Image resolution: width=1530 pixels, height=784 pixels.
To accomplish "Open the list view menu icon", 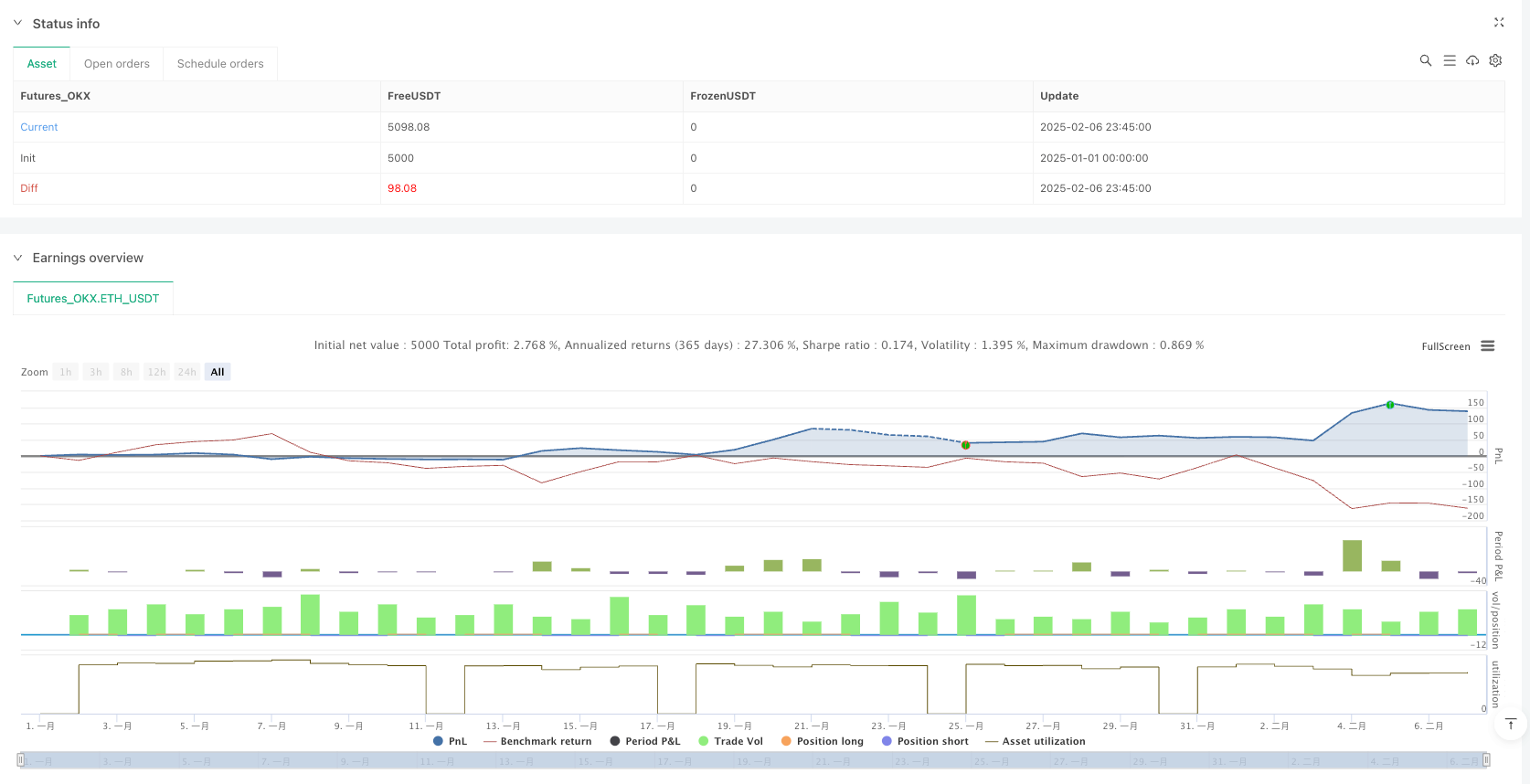I will (1449, 60).
